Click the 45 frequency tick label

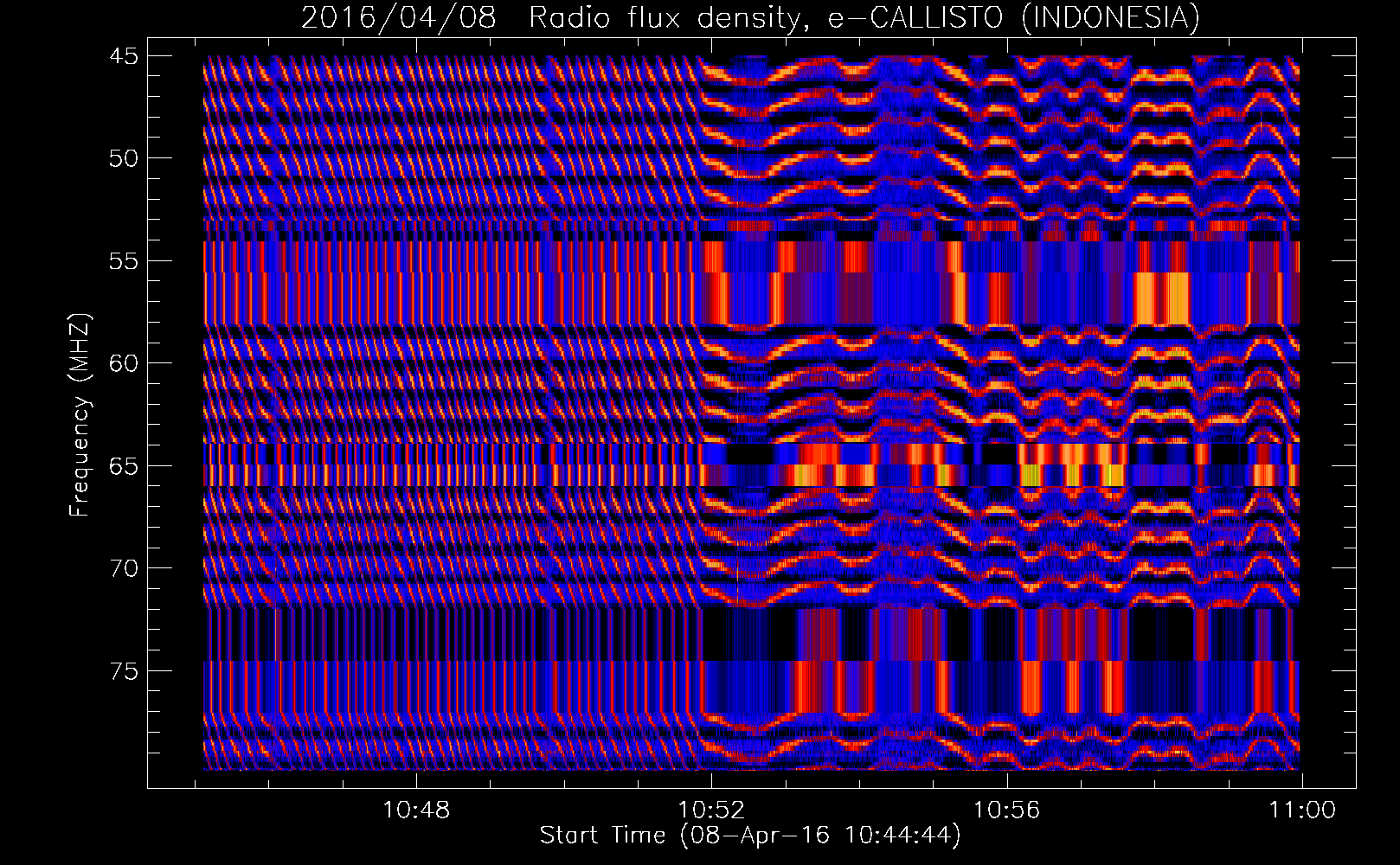pos(123,56)
